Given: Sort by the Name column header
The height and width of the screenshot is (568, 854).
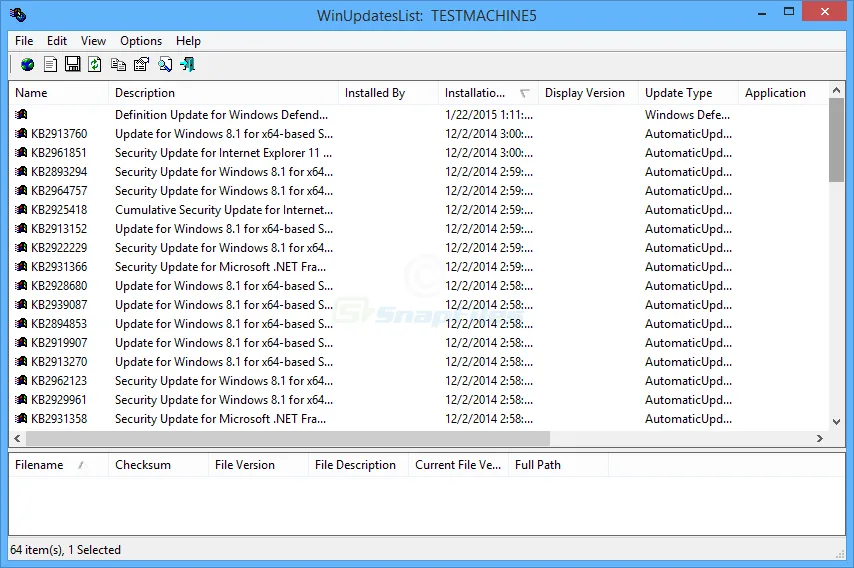Looking at the screenshot, I should 59,93.
